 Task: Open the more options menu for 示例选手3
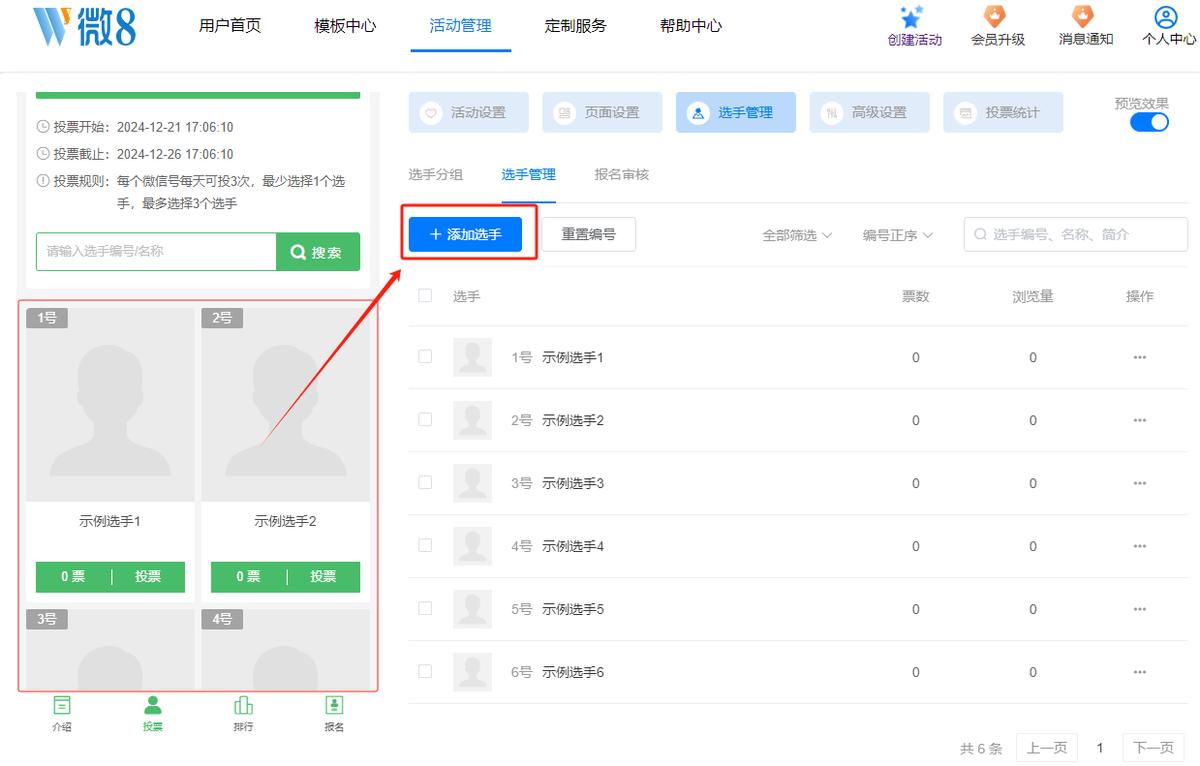1139,484
